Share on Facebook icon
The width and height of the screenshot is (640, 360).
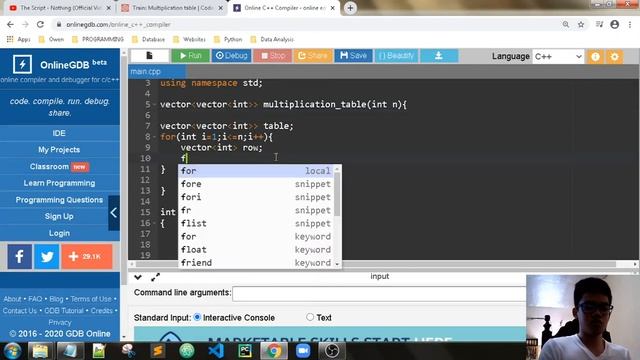click(x=19, y=257)
